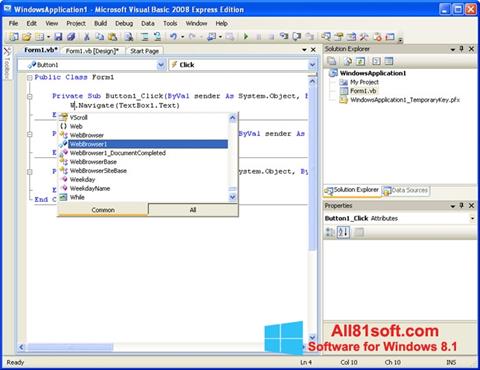Click the Paste clipboard icon

[x=113, y=37]
